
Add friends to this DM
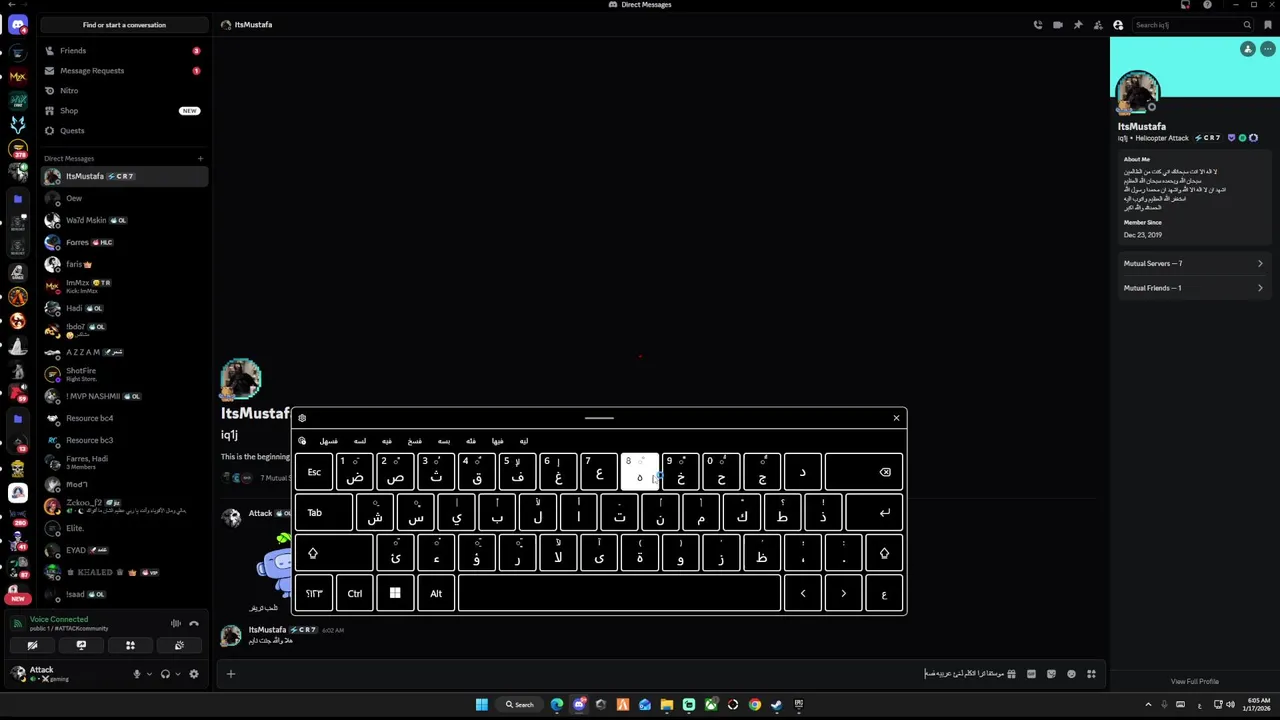1098,25
